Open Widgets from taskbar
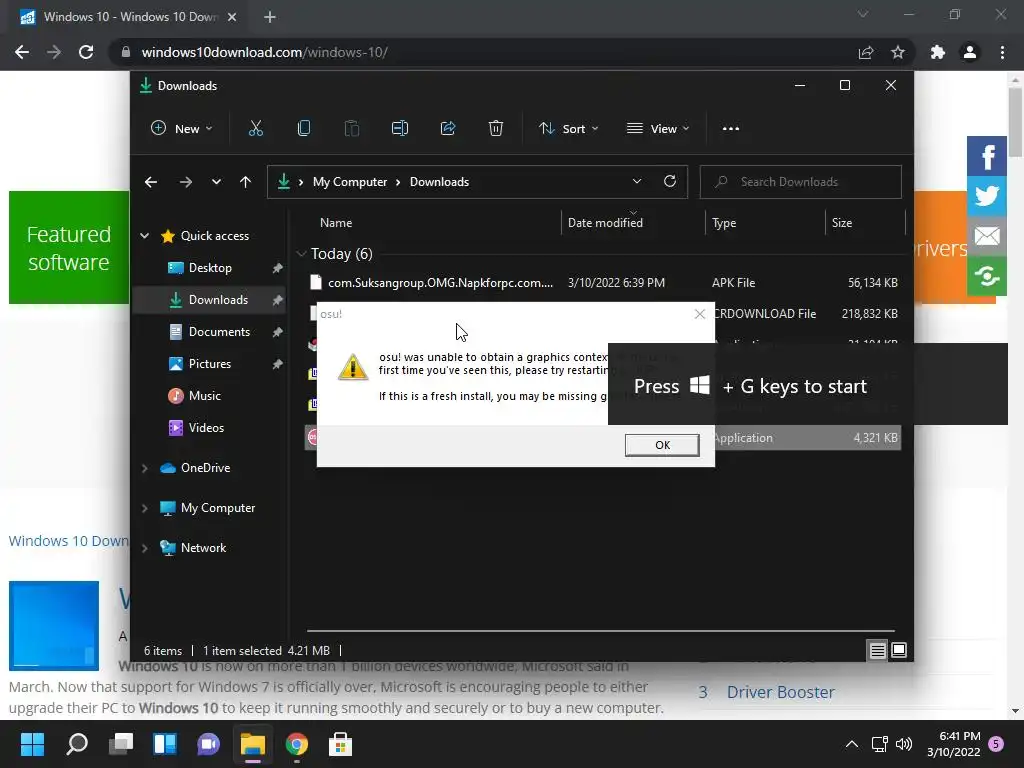This screenshot has height=768, width=1024. click(165, 744)
